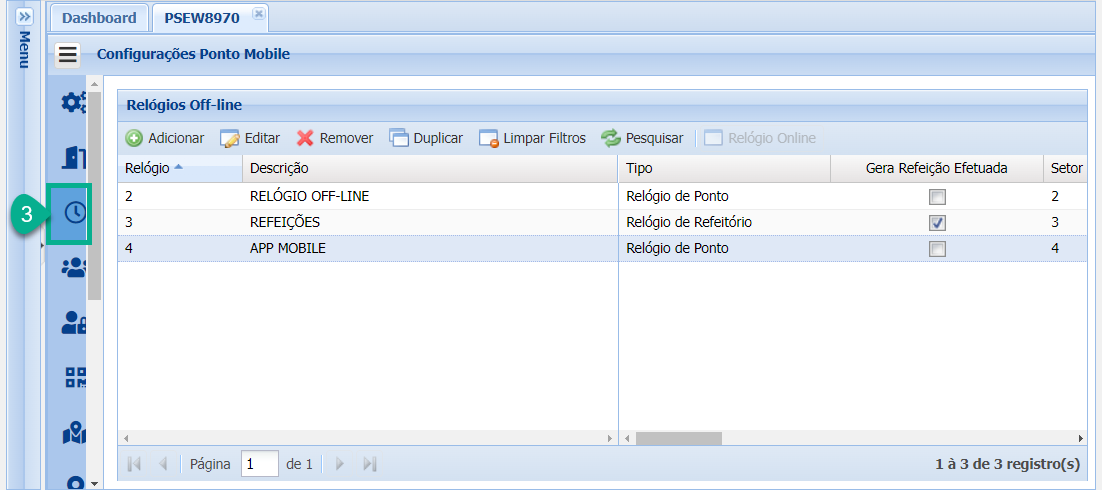Uncheck Gera Refeição checkbox for REFEIÇÕES

[x=937, y=222]
